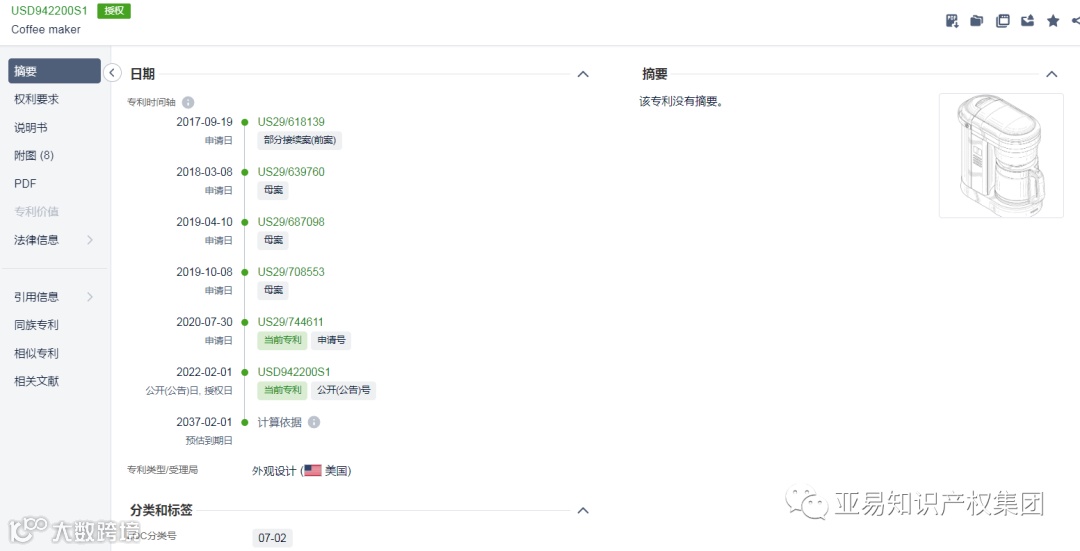The height and width of the screenshot is (551, 1080).
Task: Download the patent as PDF icon
Action: (952, 21)
